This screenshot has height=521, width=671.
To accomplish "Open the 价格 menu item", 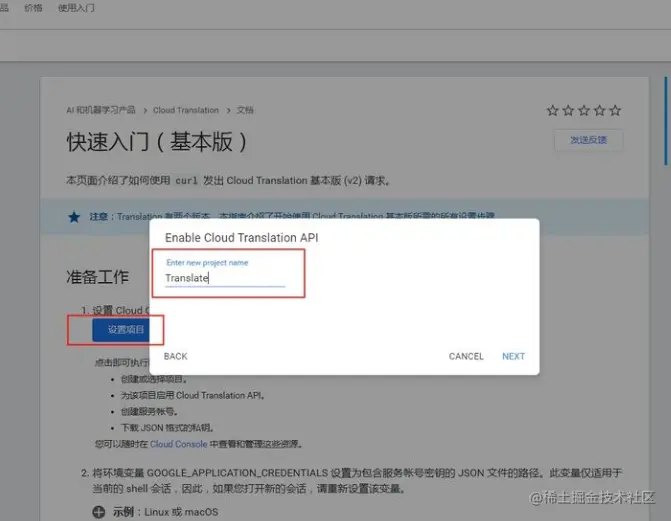I will coord(33,8).
